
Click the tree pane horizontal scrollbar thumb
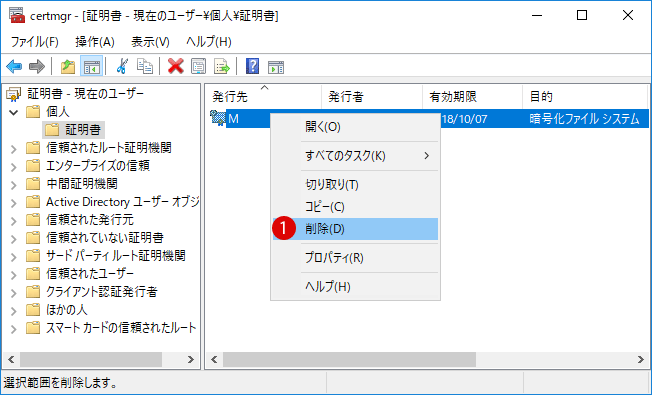[x=91, y=359]
